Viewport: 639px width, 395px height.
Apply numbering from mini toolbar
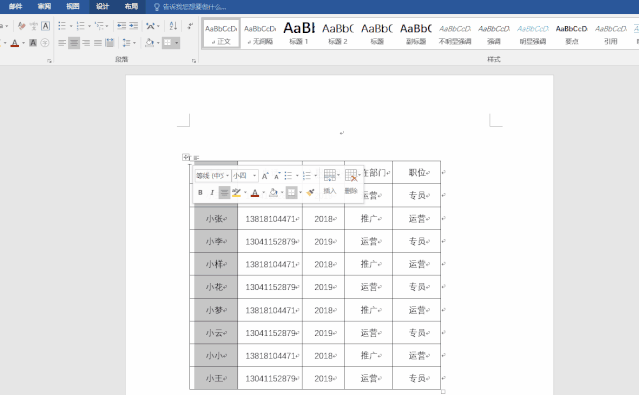click(307, 176)
